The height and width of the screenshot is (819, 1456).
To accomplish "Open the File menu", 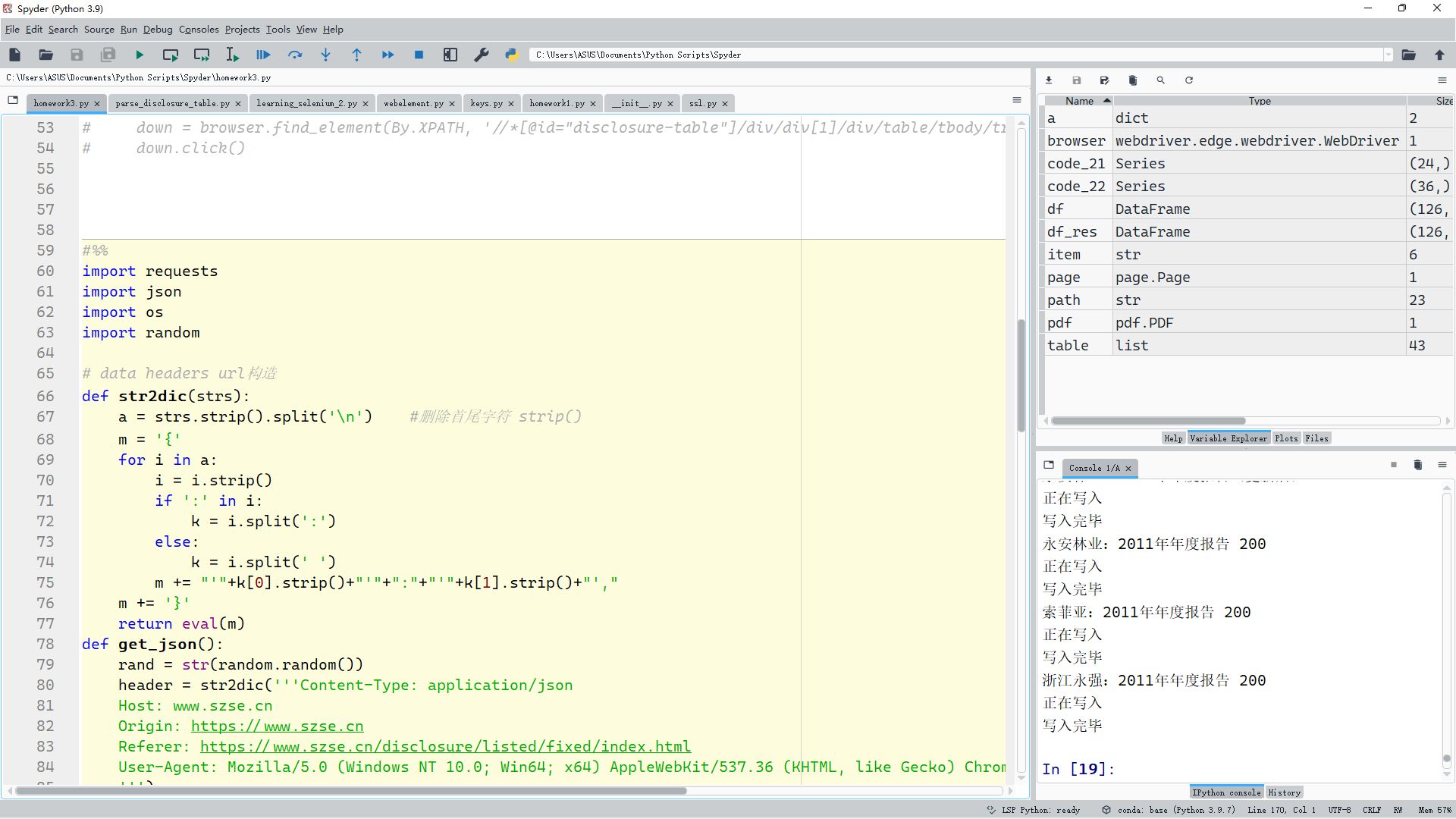I will coord(12,30).
